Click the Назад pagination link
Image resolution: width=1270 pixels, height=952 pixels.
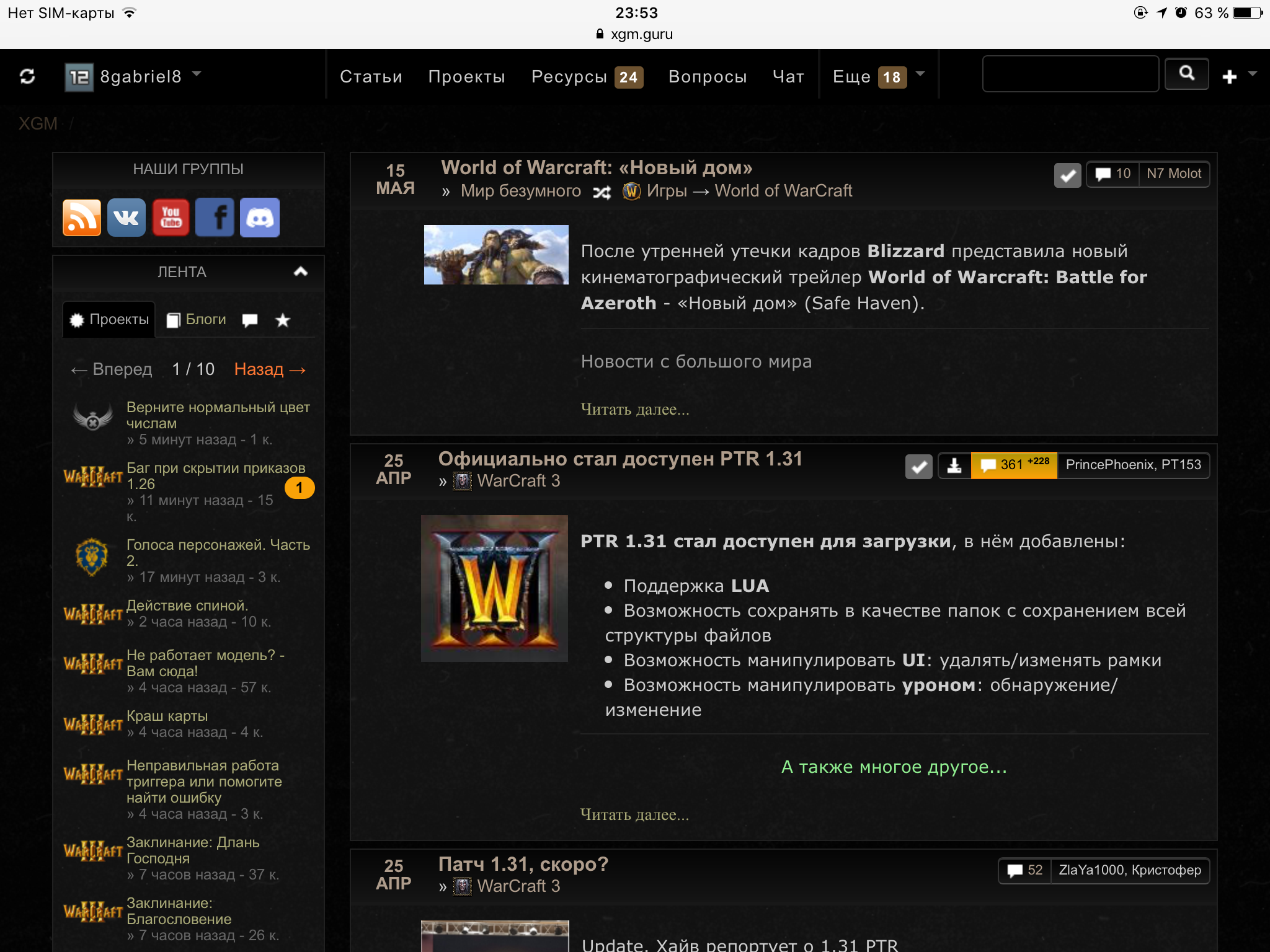click(x=270, y=369)
